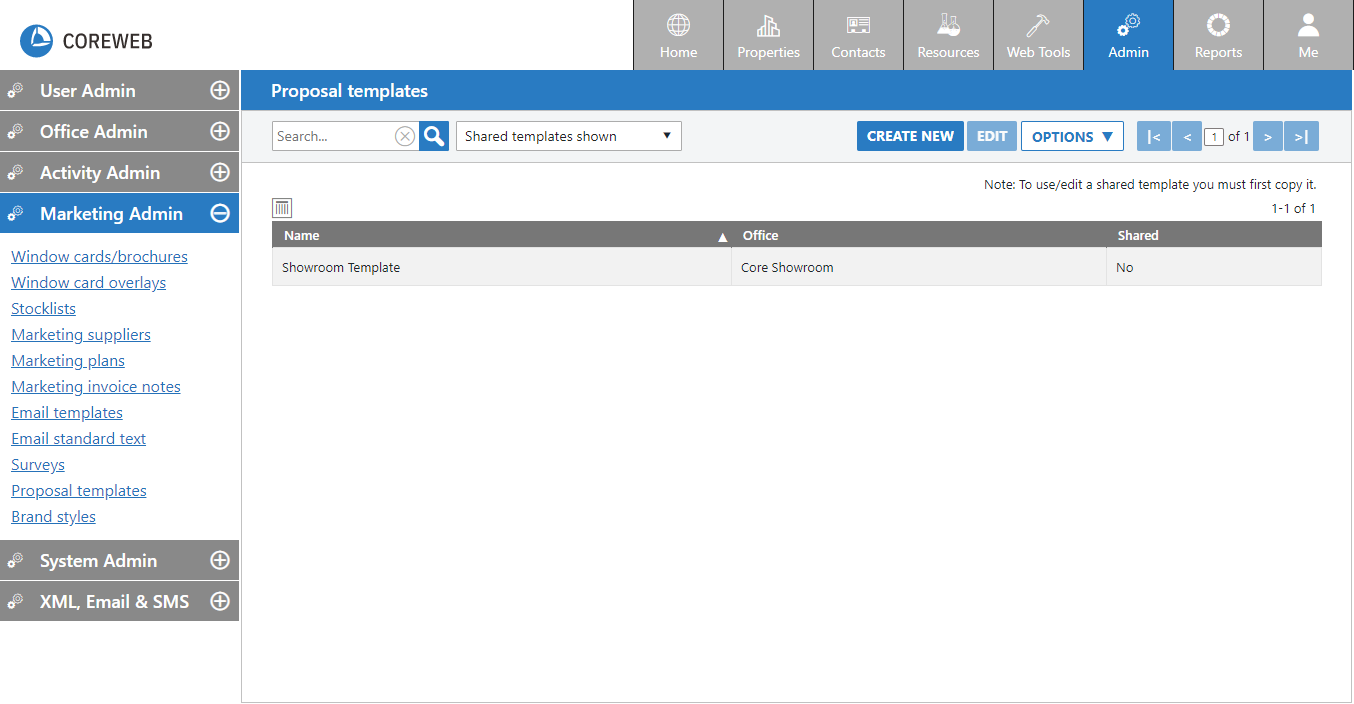1354x704 pixels.
Task: Open the Web Tools hammer icon
Action: 1038,36
